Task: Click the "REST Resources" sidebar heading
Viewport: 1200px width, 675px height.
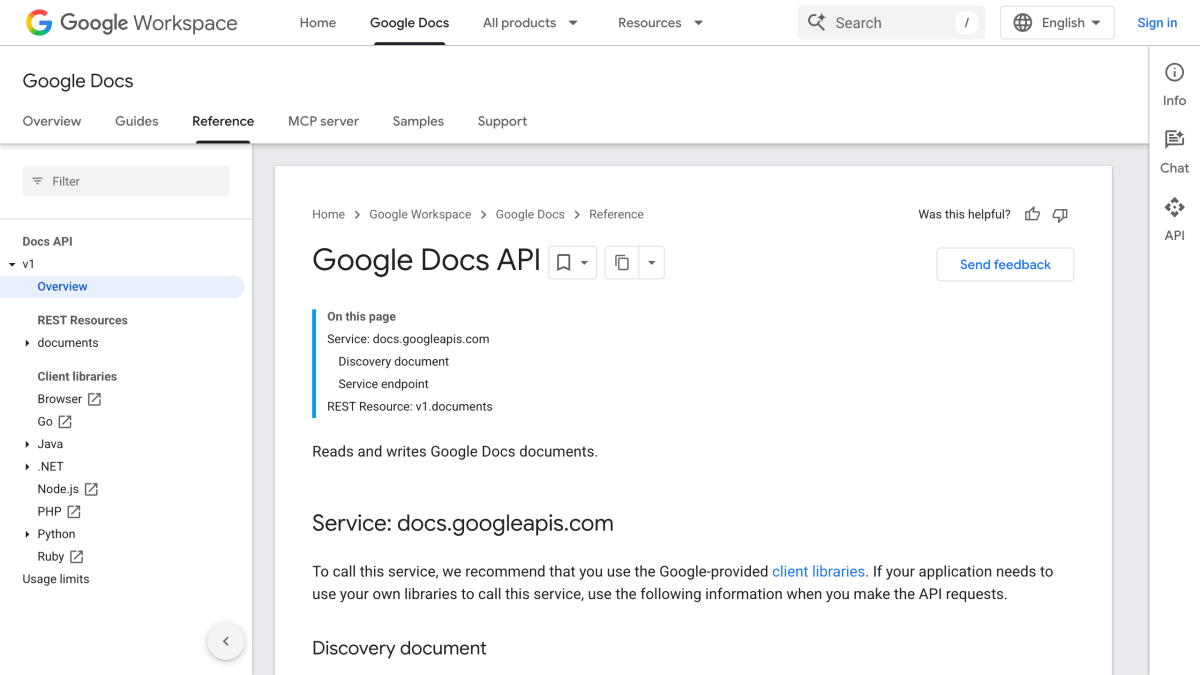Action: coord(82,320)
